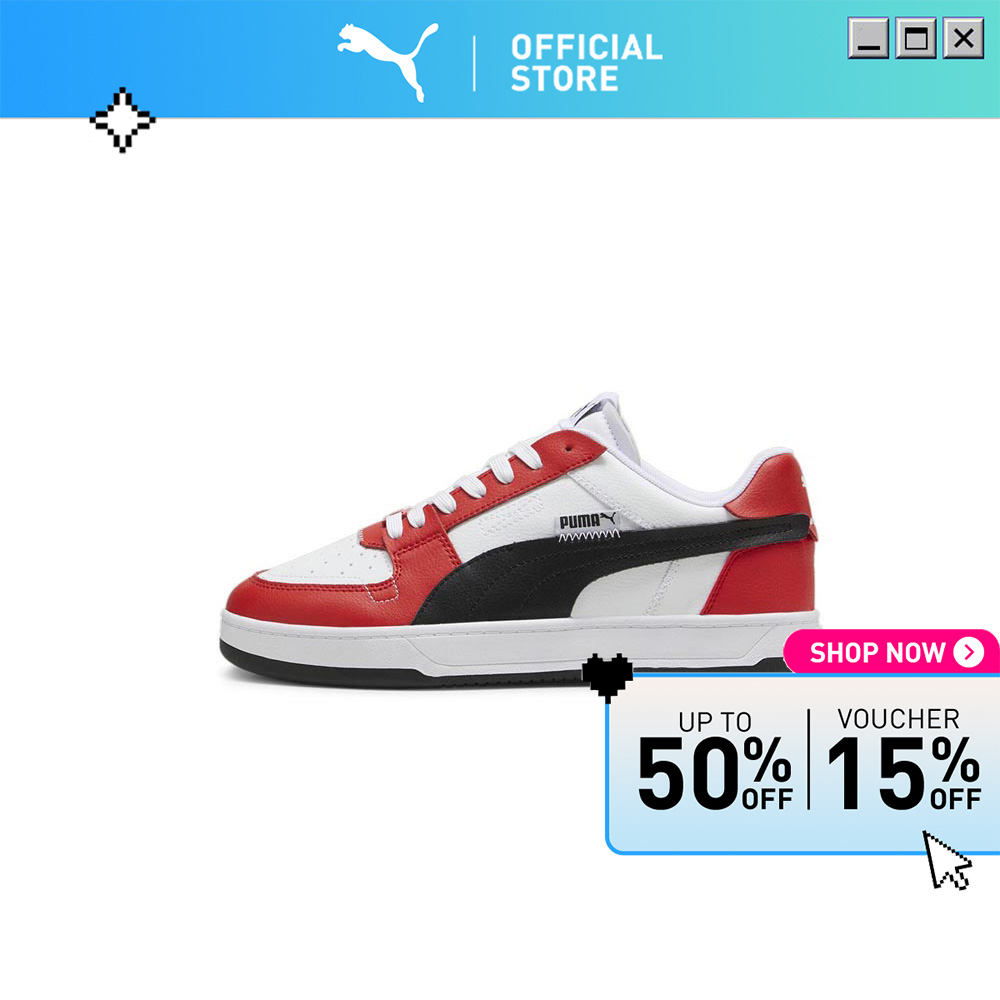This screenshot has width=1000, height=1000.
Task: Click the pixel mouse cursor arrow icon
Action: pos(946,860)
